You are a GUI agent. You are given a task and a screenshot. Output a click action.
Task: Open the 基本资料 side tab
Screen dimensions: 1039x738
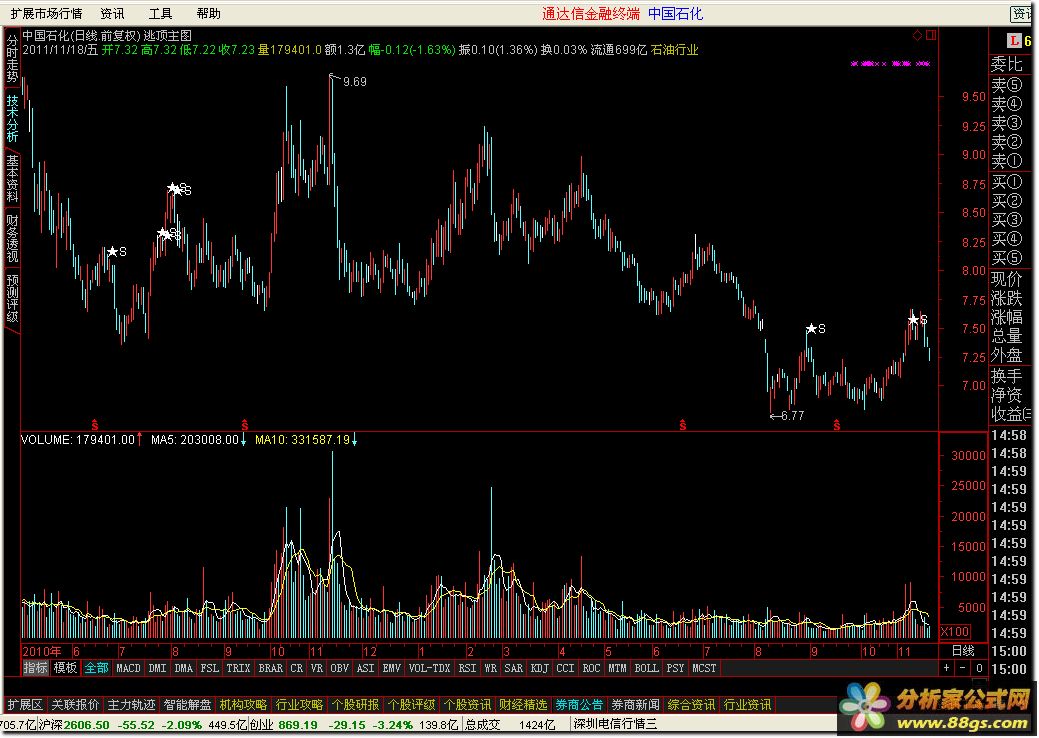pyautogui.click(x=13, y=178)
